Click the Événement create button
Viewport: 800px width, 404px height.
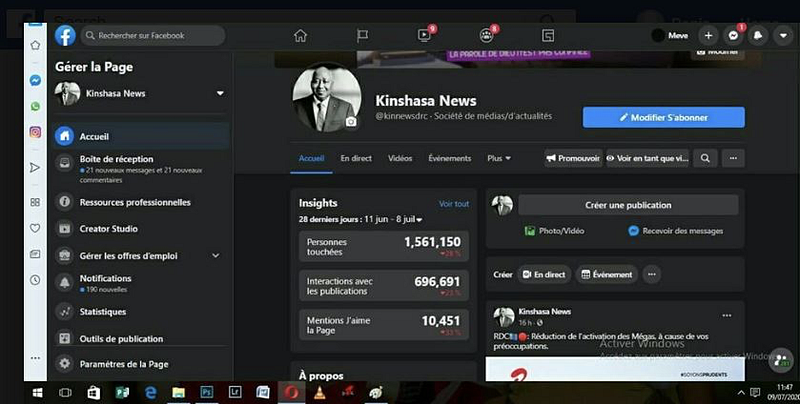click(x=607, y=274)
